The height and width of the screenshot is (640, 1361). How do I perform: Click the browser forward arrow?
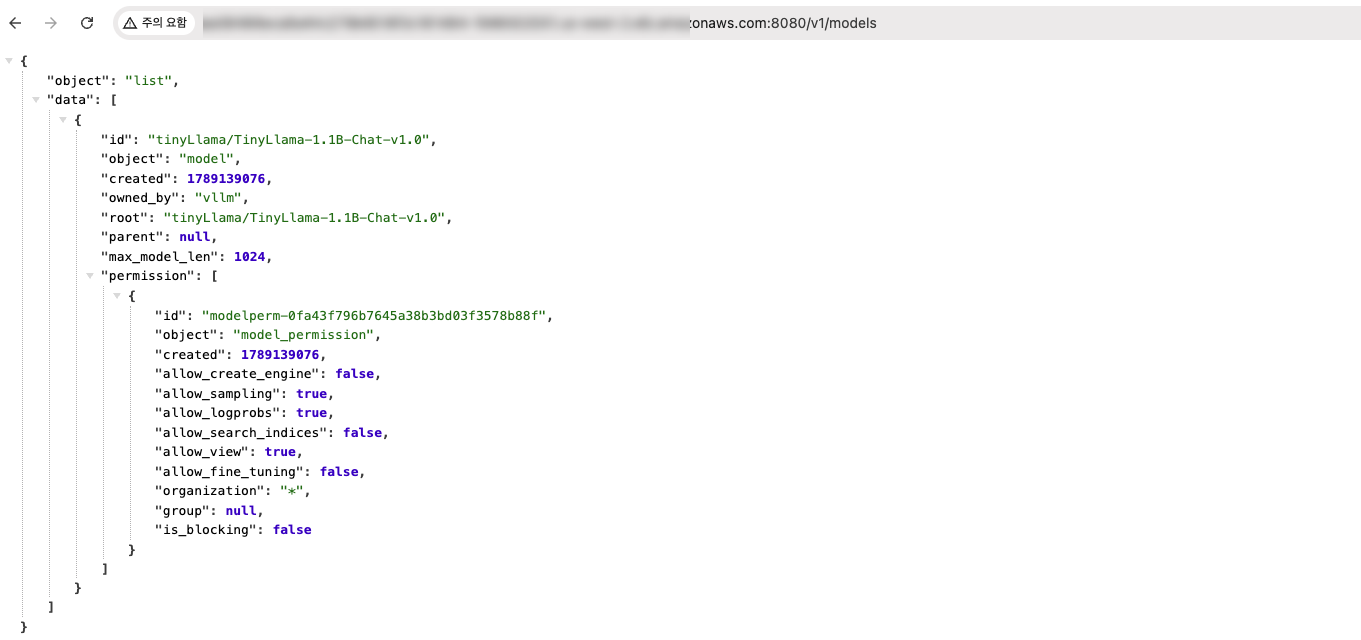point(51,23)
